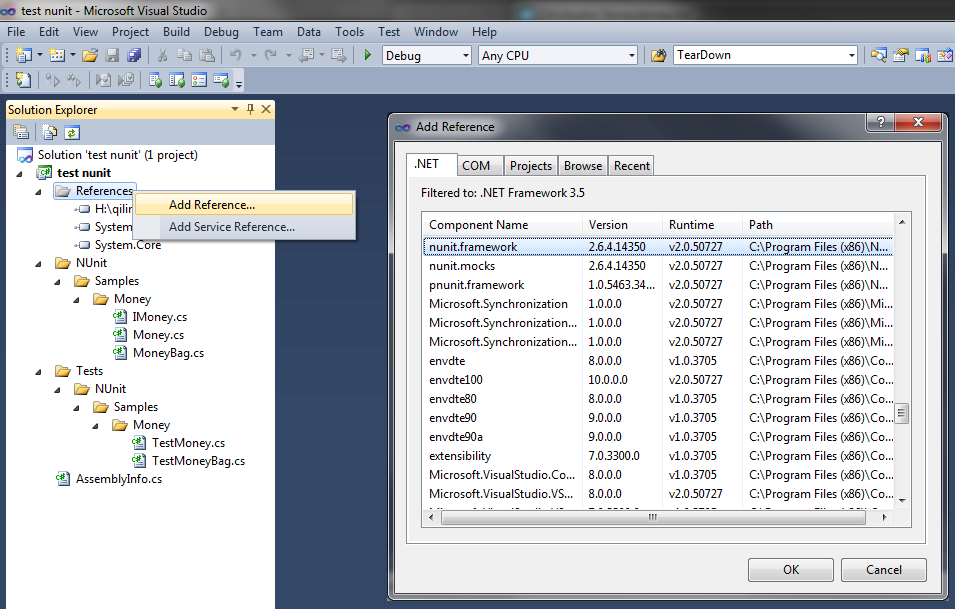Click the New Project toolbar icon
This screenshot has width=955, height=609.
tap(23, 55)
